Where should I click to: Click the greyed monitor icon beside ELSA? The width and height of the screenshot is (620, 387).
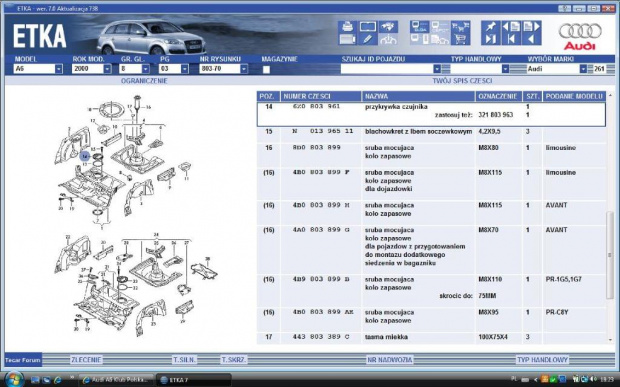click(440, 26)
